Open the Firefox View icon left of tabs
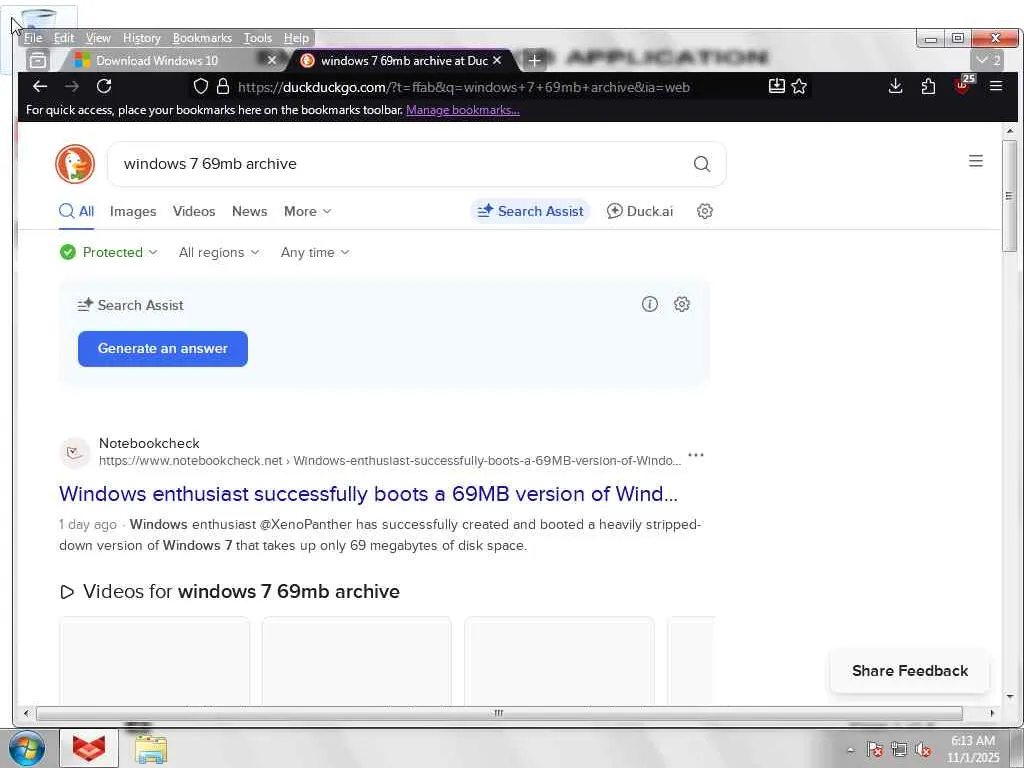The width and height of the screenshot is (1024, 768). [x=38, y=60]
